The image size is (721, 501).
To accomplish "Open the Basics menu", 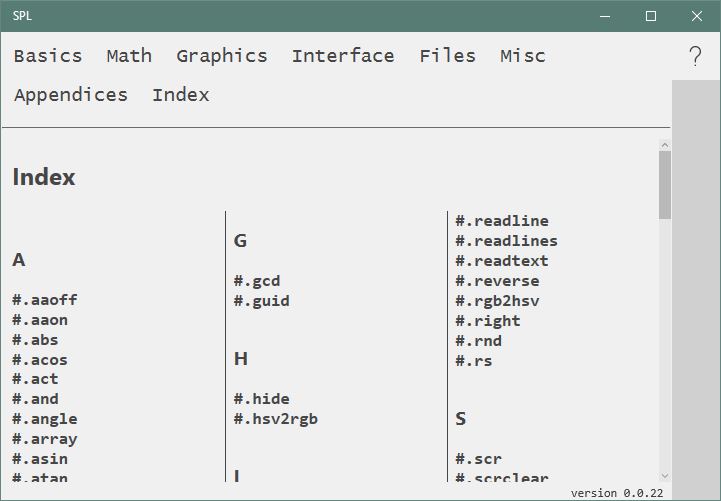I will [48, 56].
